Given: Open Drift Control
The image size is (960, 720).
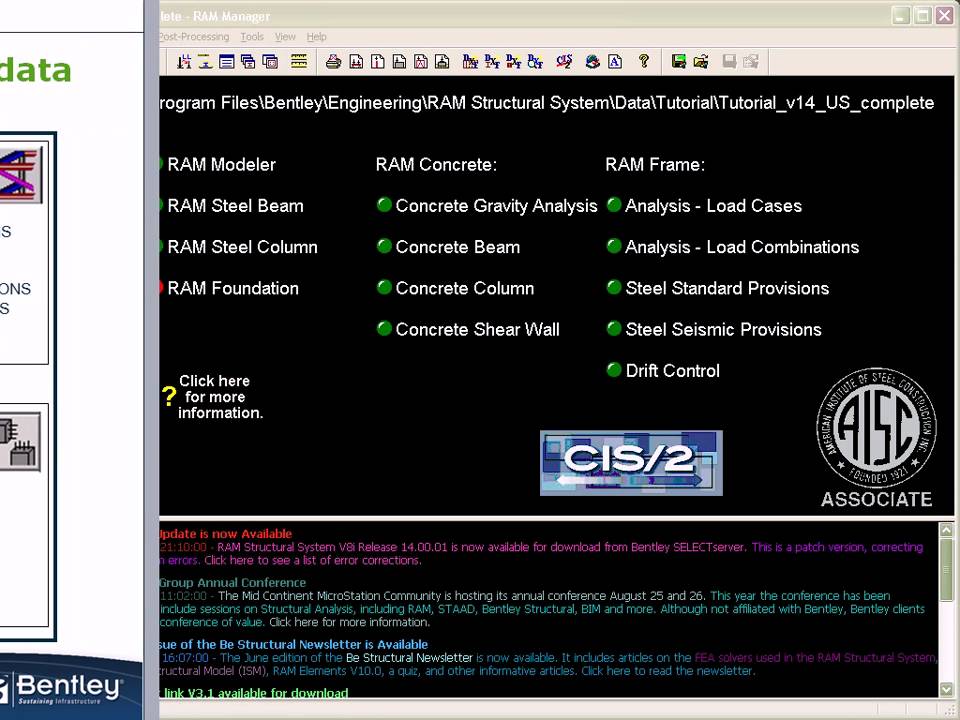Looking at the screenshot, I should 673,370.
